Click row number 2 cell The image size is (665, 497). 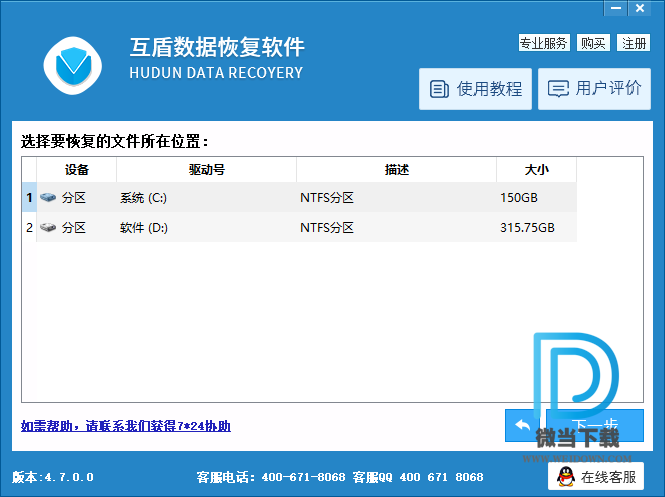[x=29, y=227]
